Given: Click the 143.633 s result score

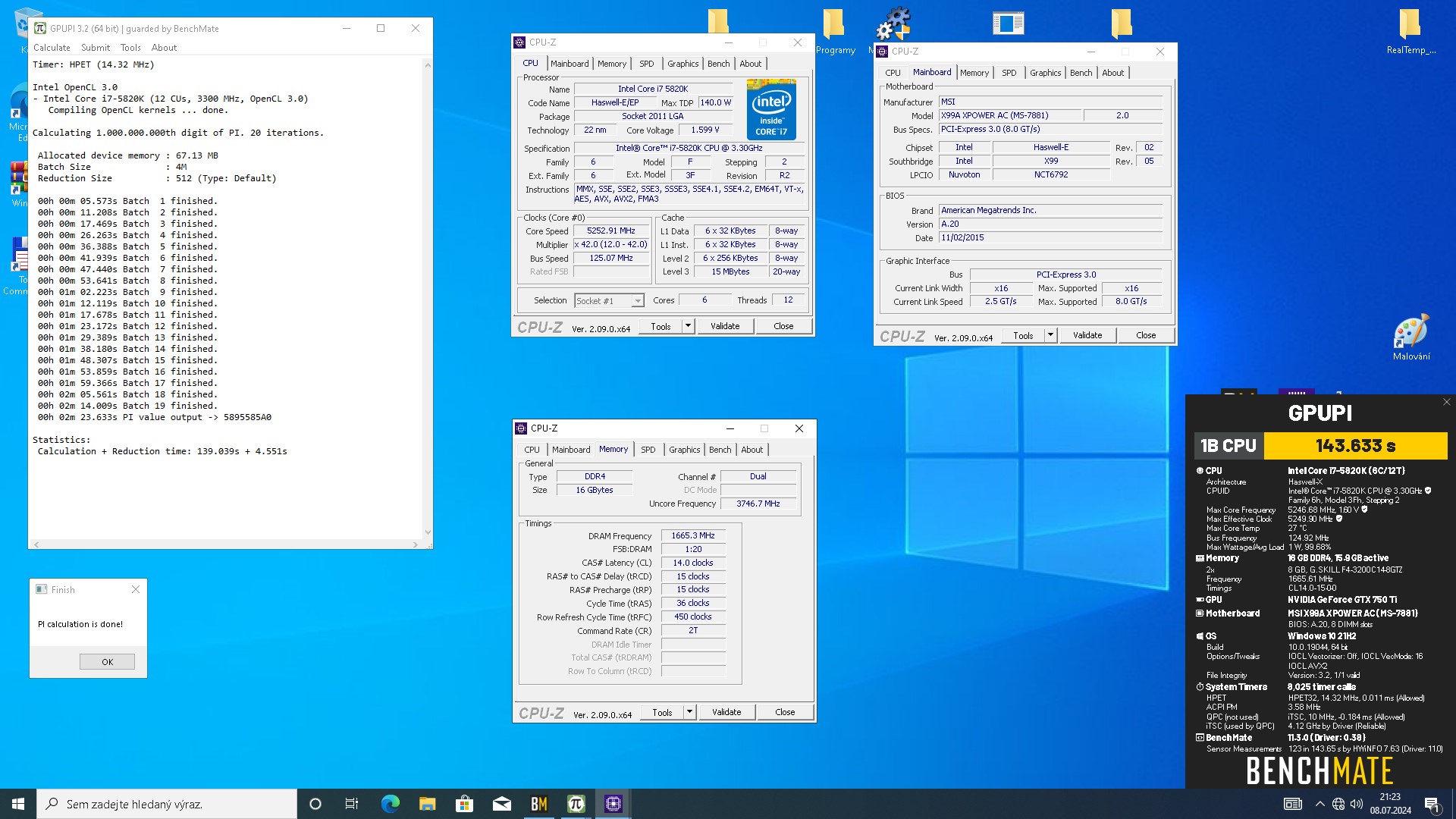Looking at the screenshot, I should click(1355, 446).
